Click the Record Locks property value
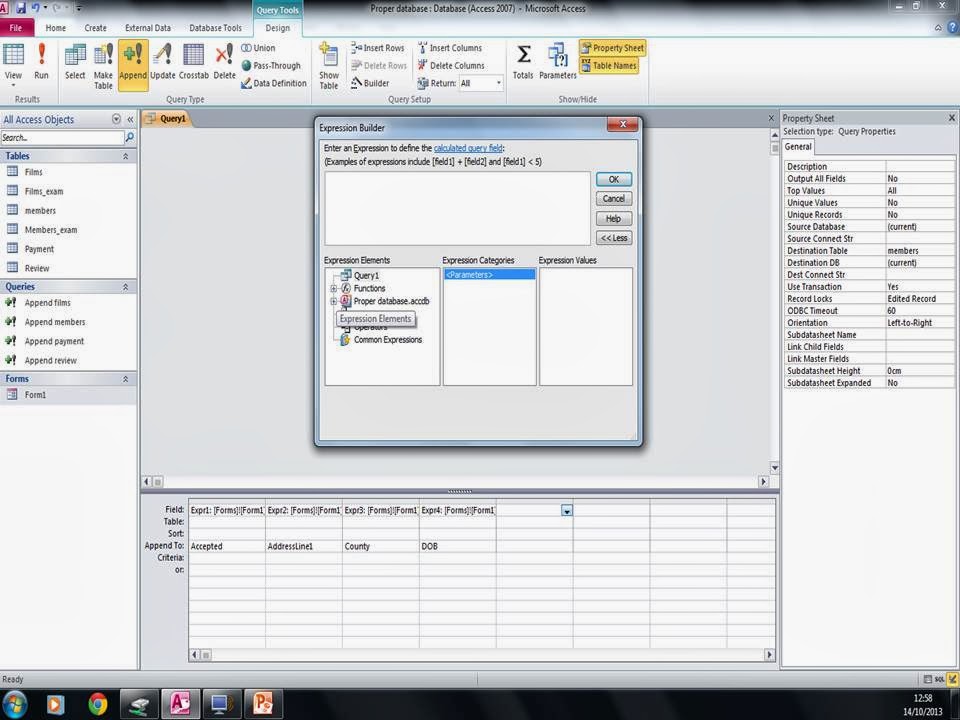Image resolution: width=960 pixels, height=720 pixels. point(920,299)
